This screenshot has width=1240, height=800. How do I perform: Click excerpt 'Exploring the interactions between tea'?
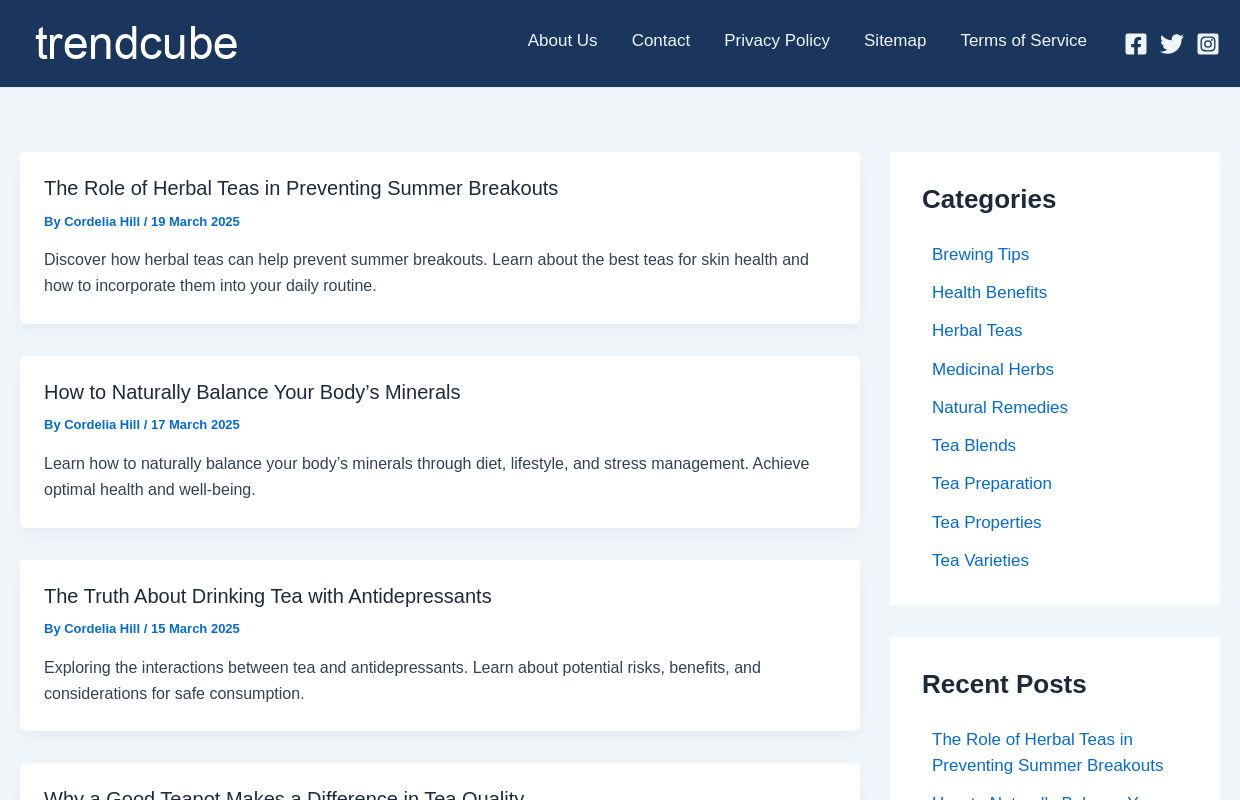pos(402,681)
